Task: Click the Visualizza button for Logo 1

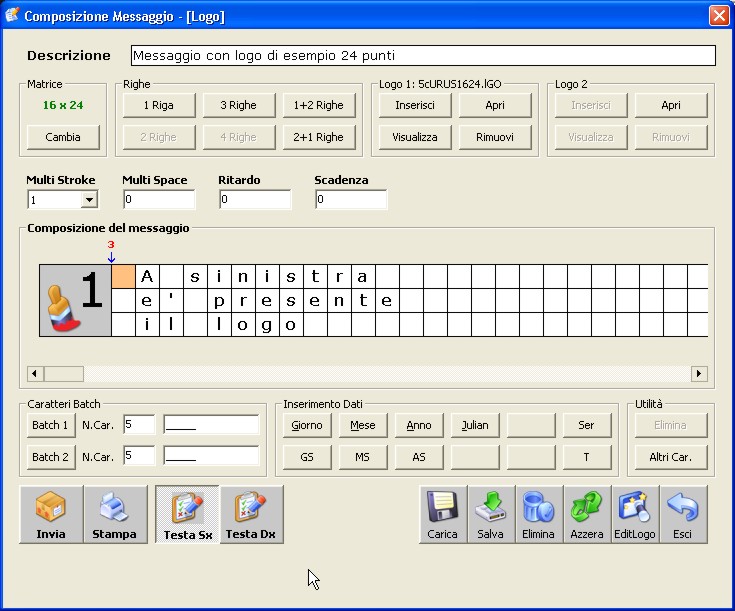Action: pos(415,137)
